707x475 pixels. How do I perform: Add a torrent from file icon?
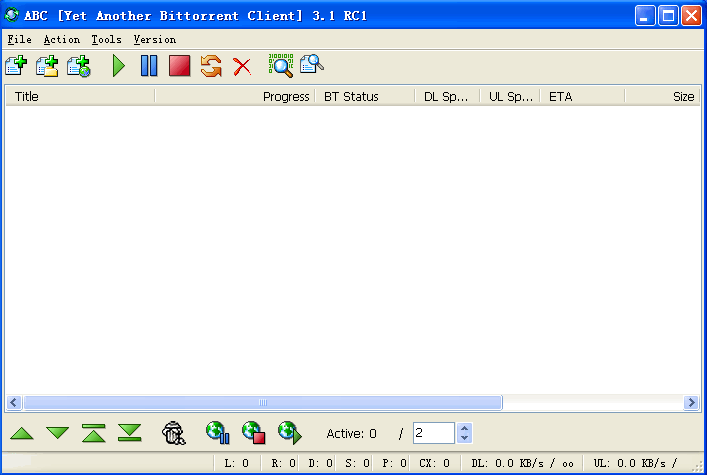(x=16, y=66)
